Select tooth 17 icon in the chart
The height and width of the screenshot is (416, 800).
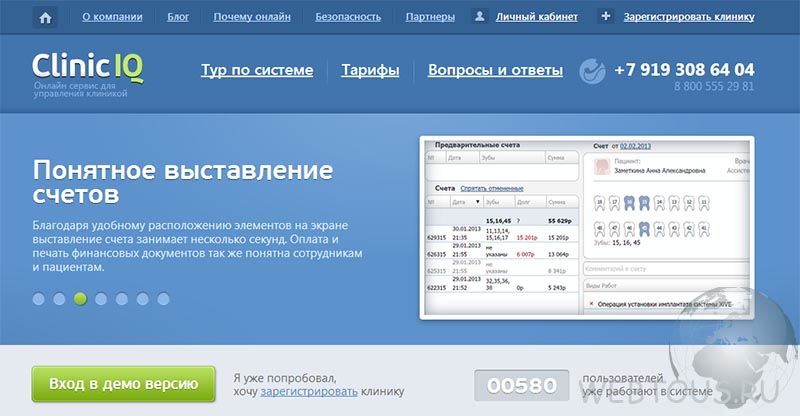(x=614, y=203)
